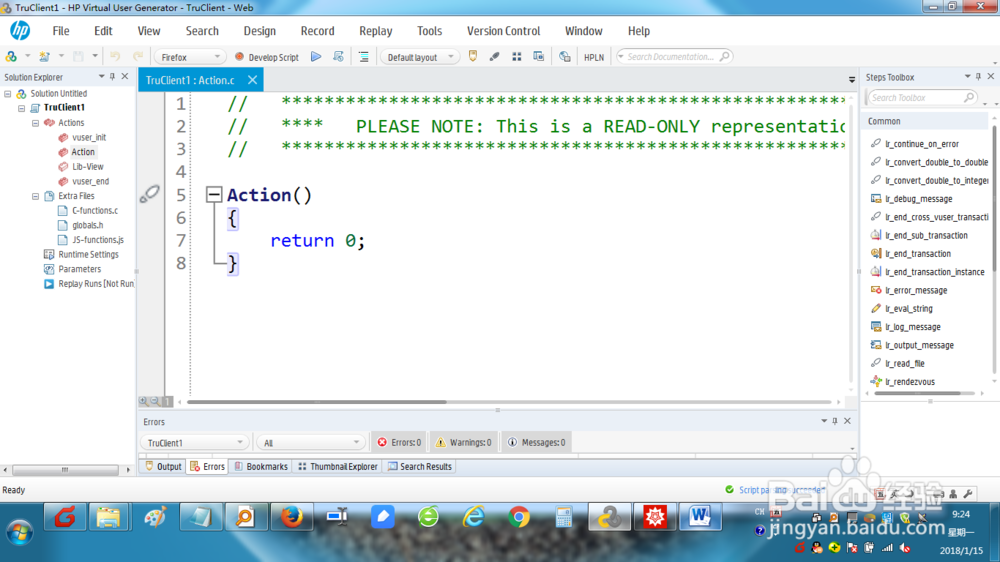1000x562 pixels.
Task: Click the HPLN toolbar button
Action: tap(594, 57)
